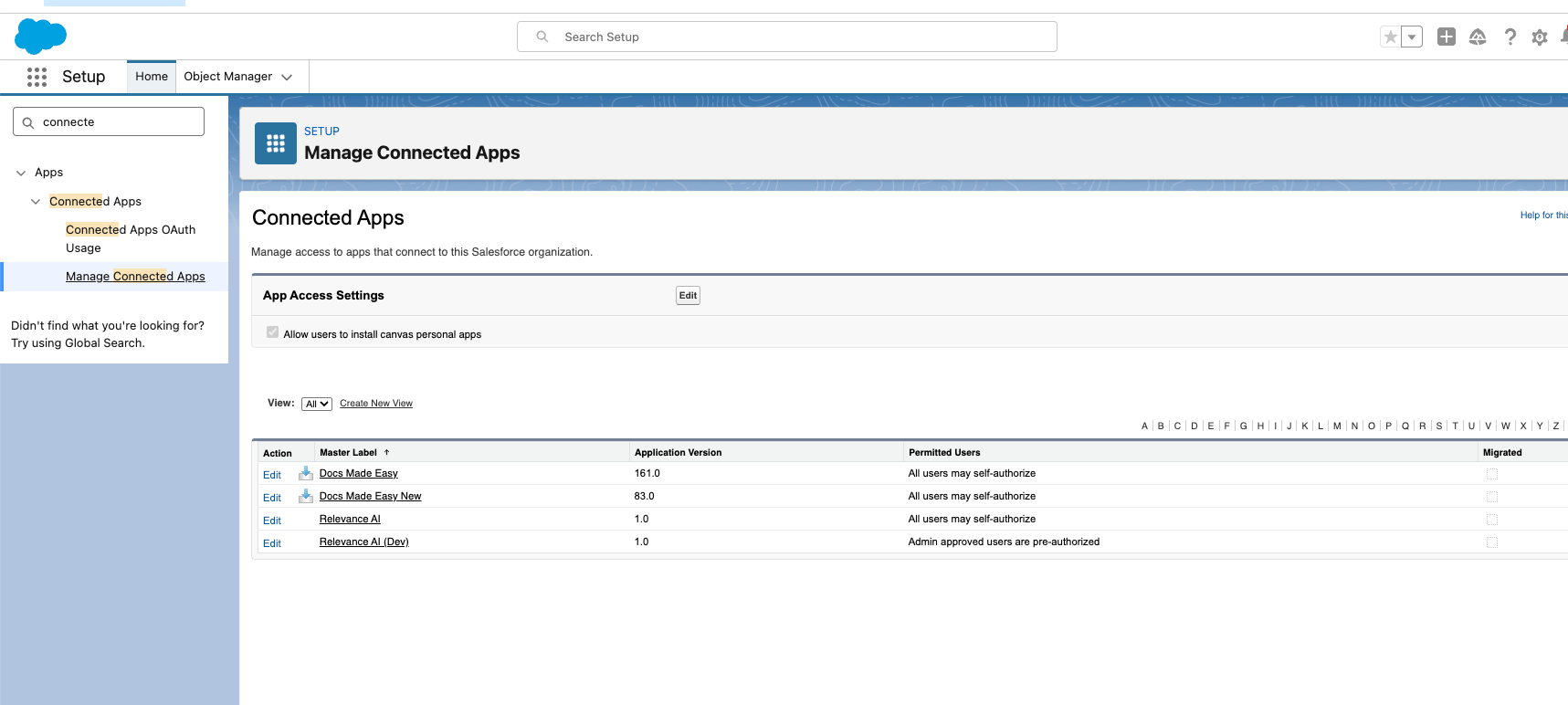
Task: Collapse the Connected Apps tree node
Action: (36, 202)
